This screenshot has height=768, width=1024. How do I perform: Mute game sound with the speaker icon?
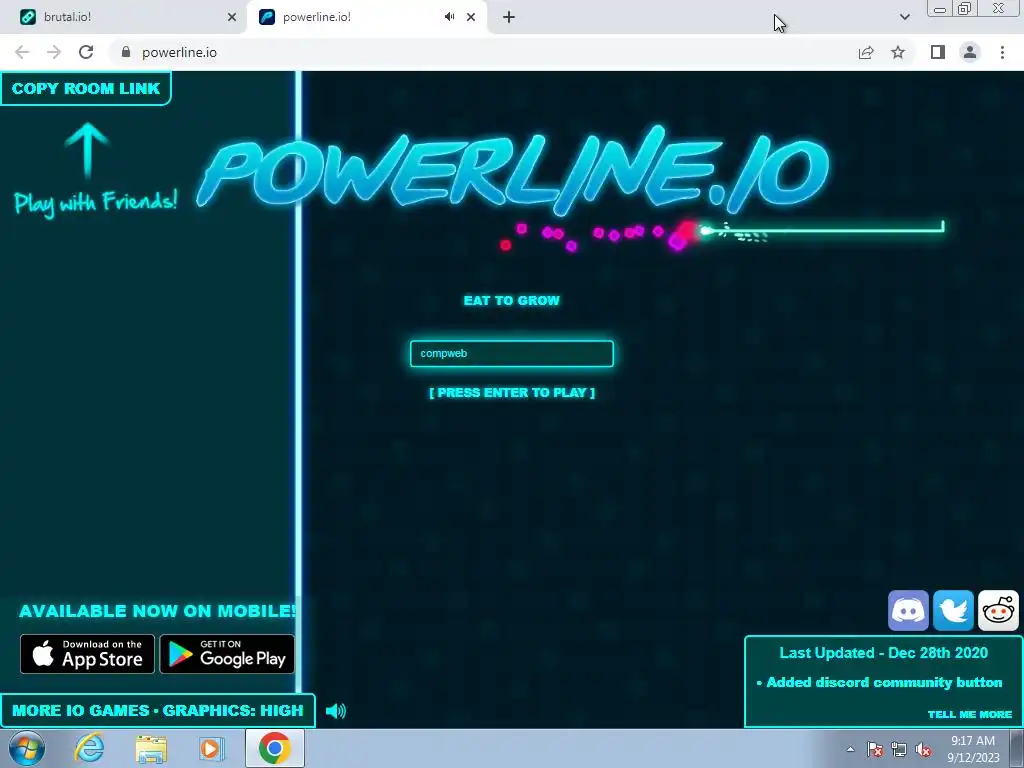coord(336,711)
